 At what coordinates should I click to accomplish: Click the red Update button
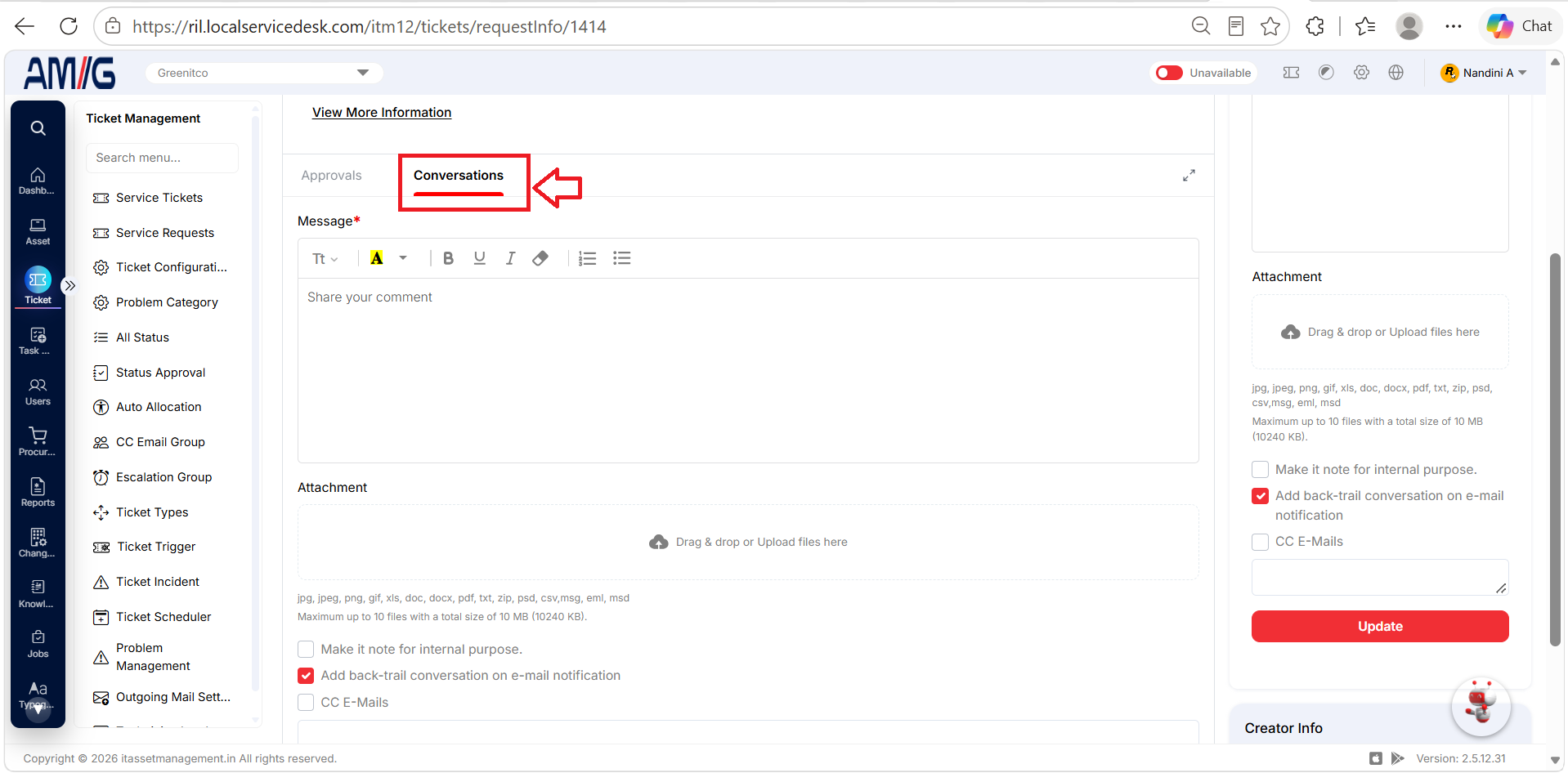(x=1380, y=627)
